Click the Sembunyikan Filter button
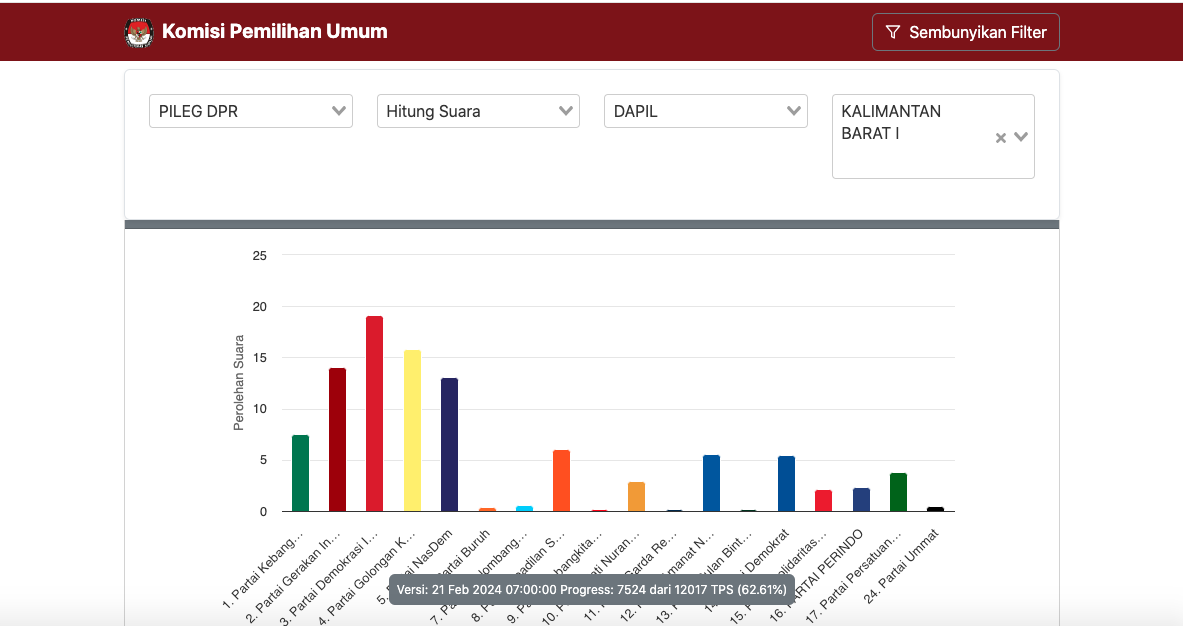Image resolution: width=1183 pixels, height=626 pixels. click(x=965, y=32)
